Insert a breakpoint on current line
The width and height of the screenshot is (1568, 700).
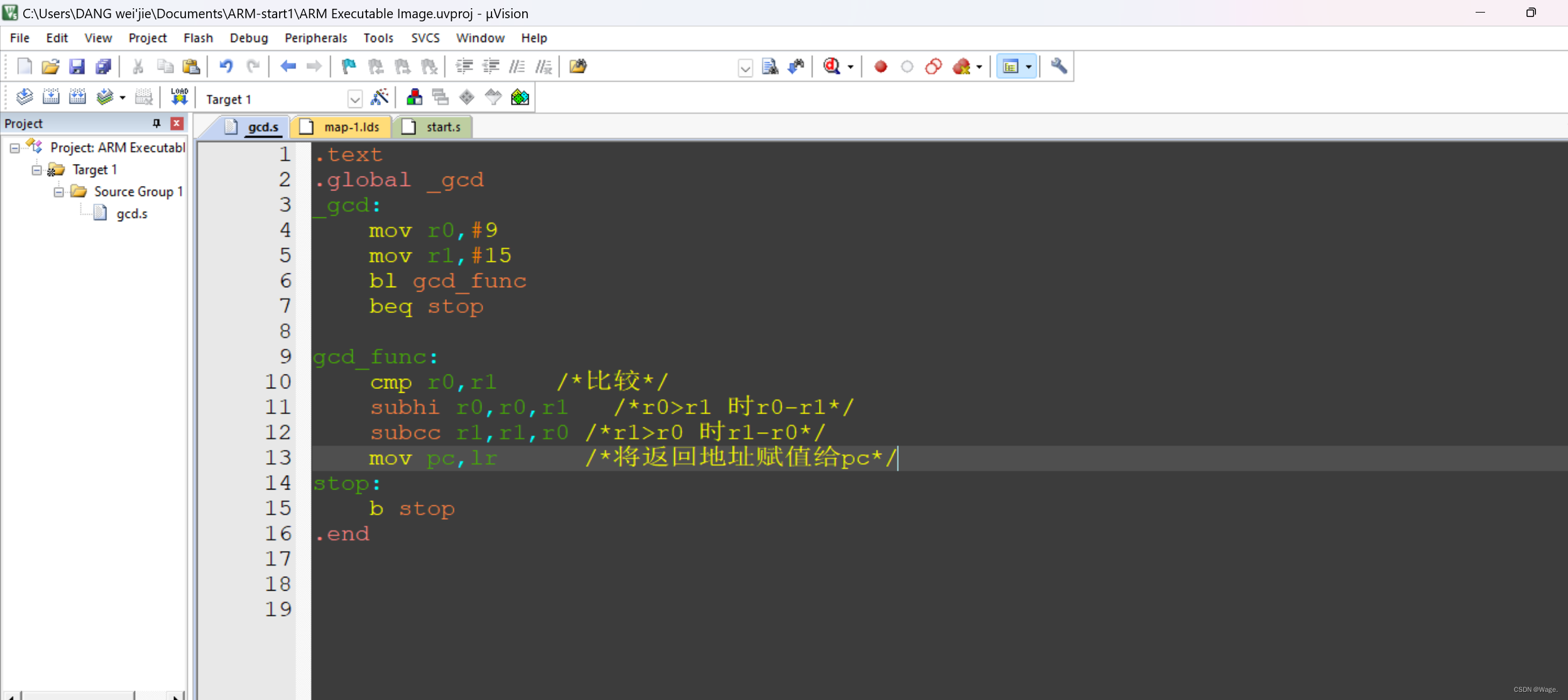[x=880, y=67]
